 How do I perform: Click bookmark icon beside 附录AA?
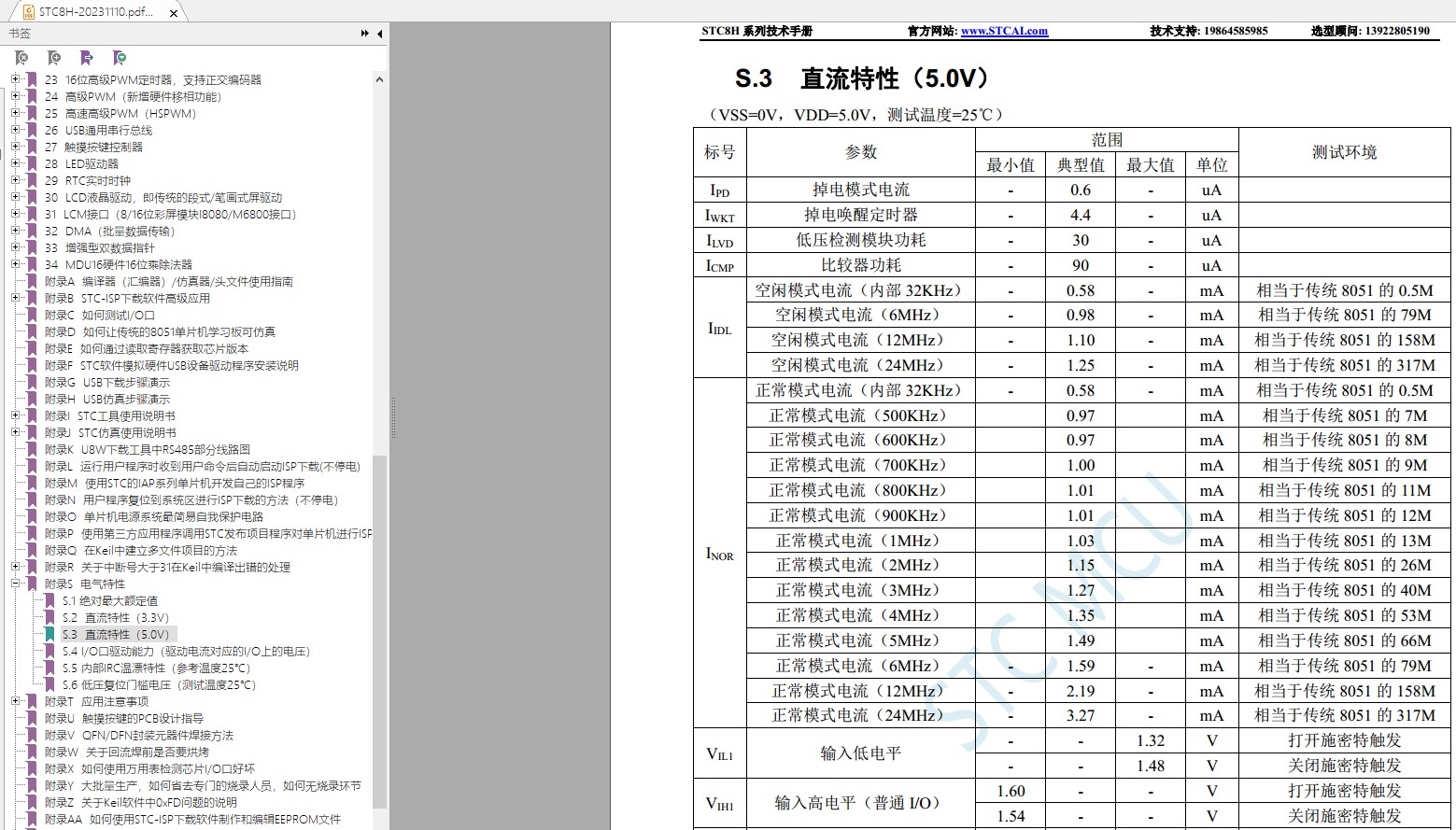[x=32, y=819]
